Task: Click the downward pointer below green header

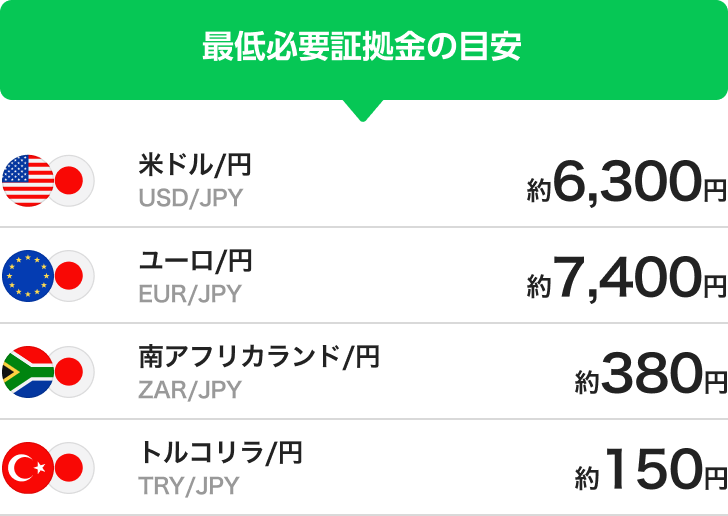Action: [362, 110]
